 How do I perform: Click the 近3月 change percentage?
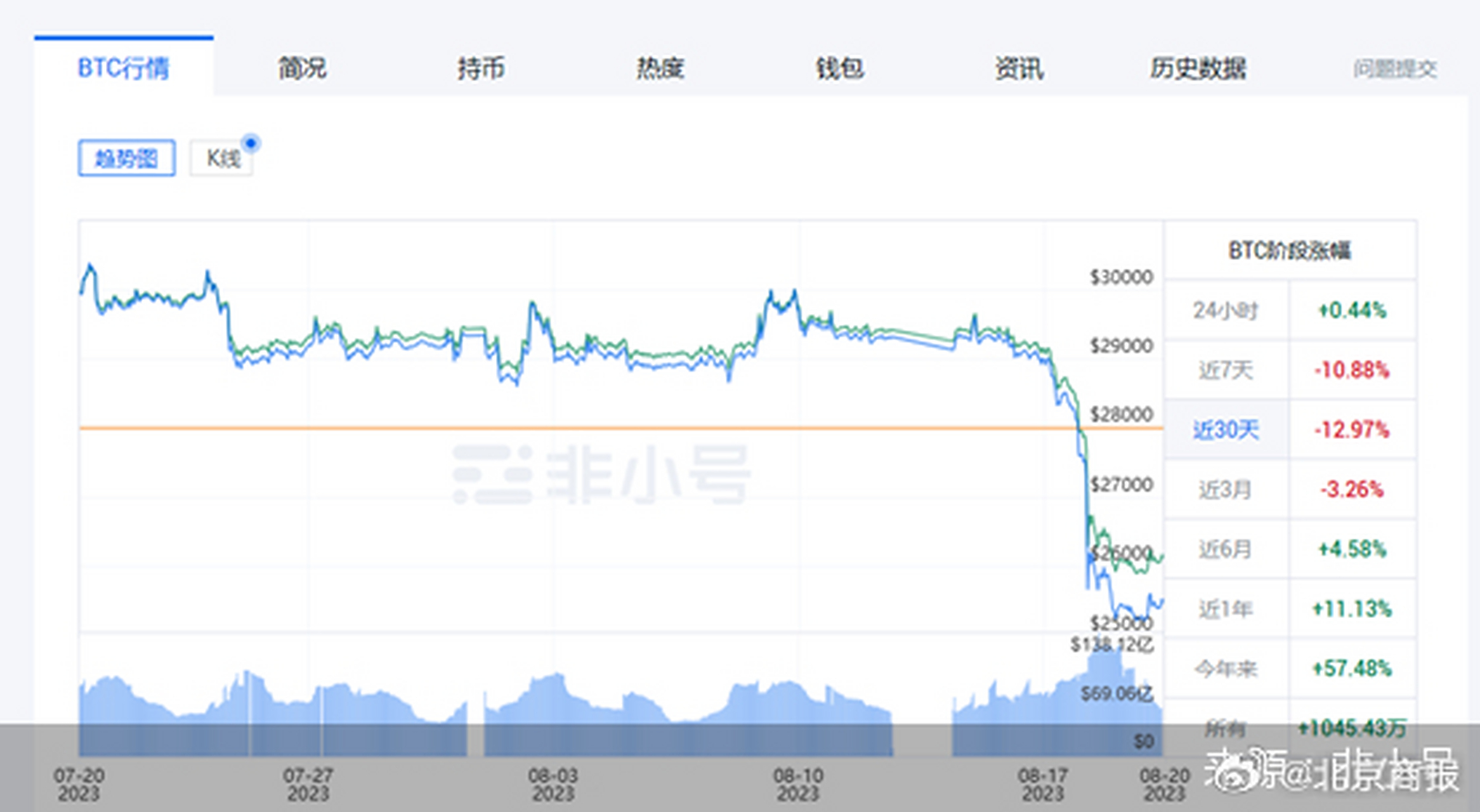coord(1351,489)
